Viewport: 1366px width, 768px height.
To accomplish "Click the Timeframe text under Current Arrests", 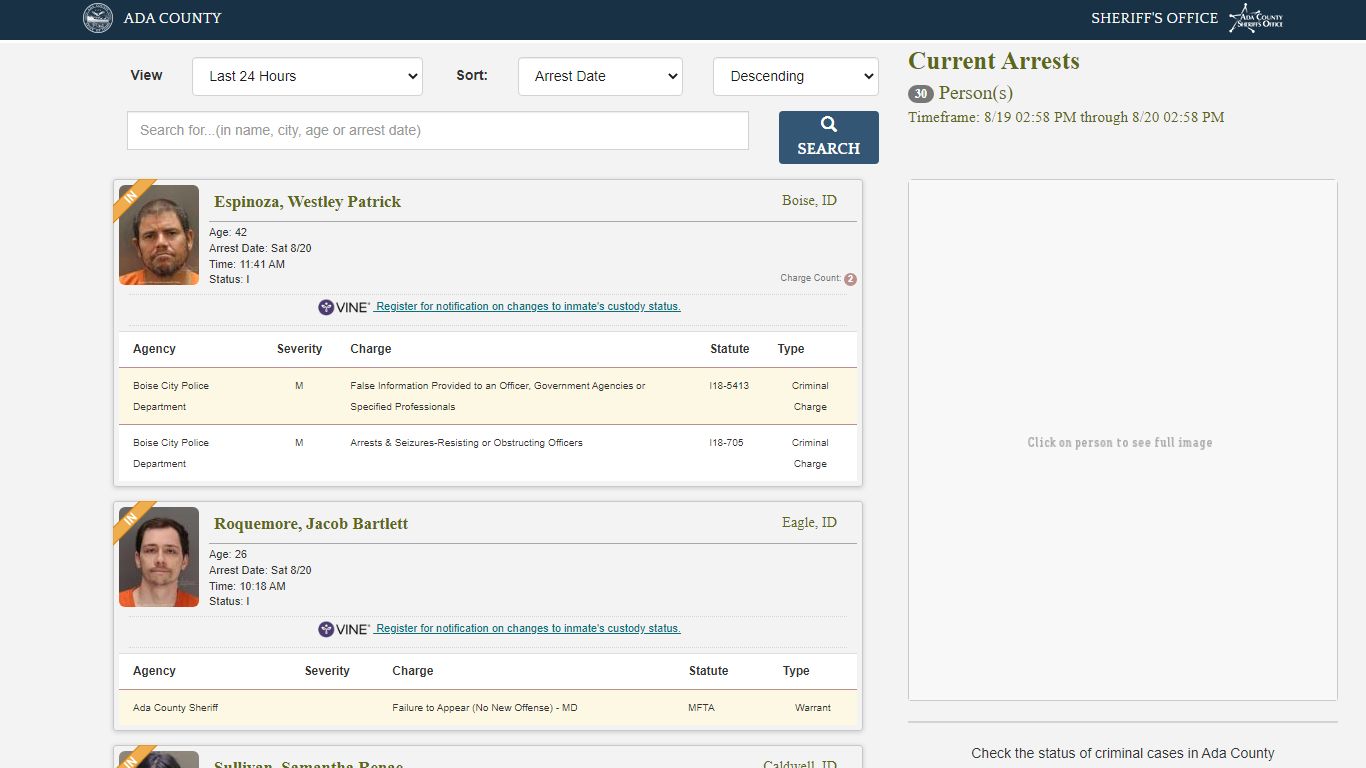I will pos(1066,118).
